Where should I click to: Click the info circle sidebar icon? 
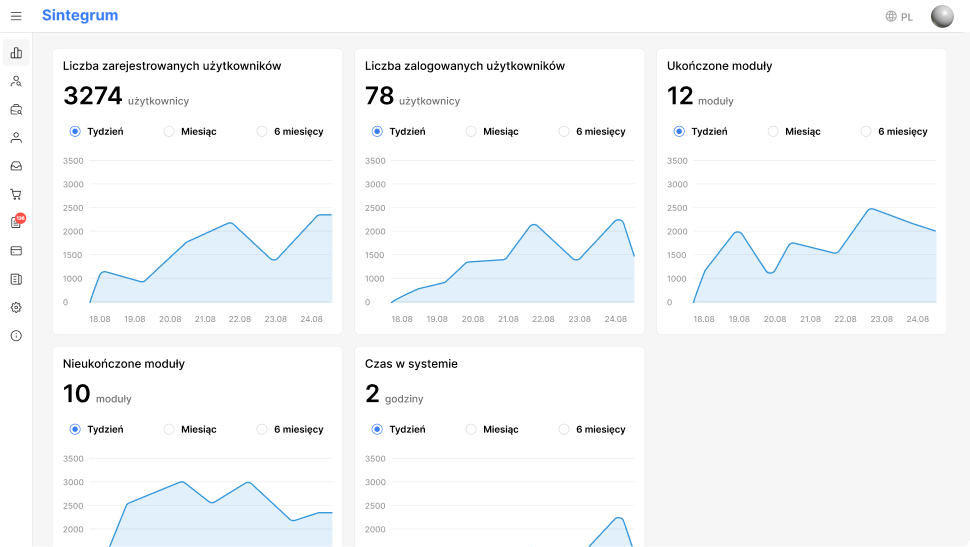click(x=16, y=336)
